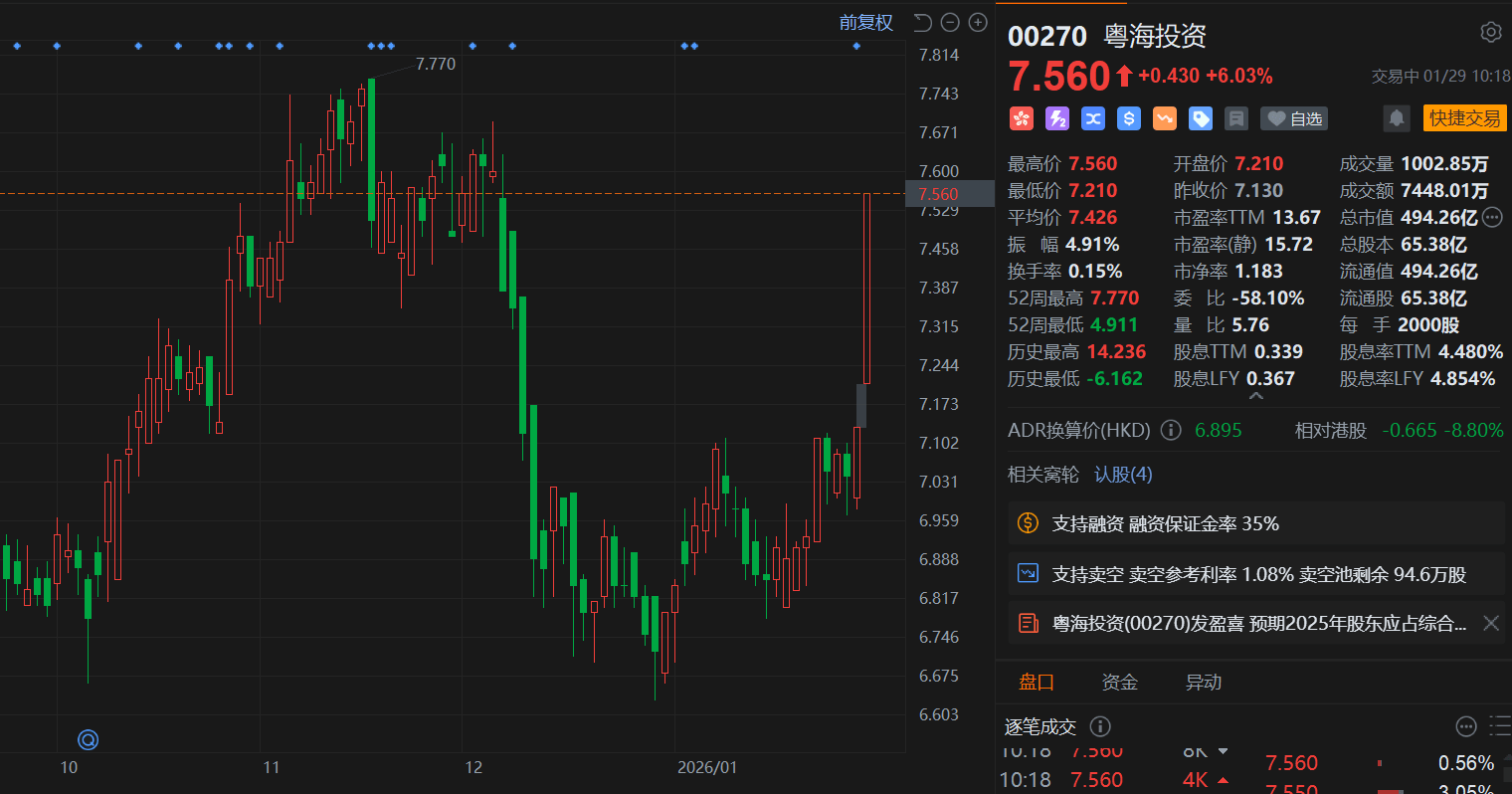This screenshot has width=1512, height=794.
Task: Open the 前复权 adjustment dropdown
Action: coord(865,23)
